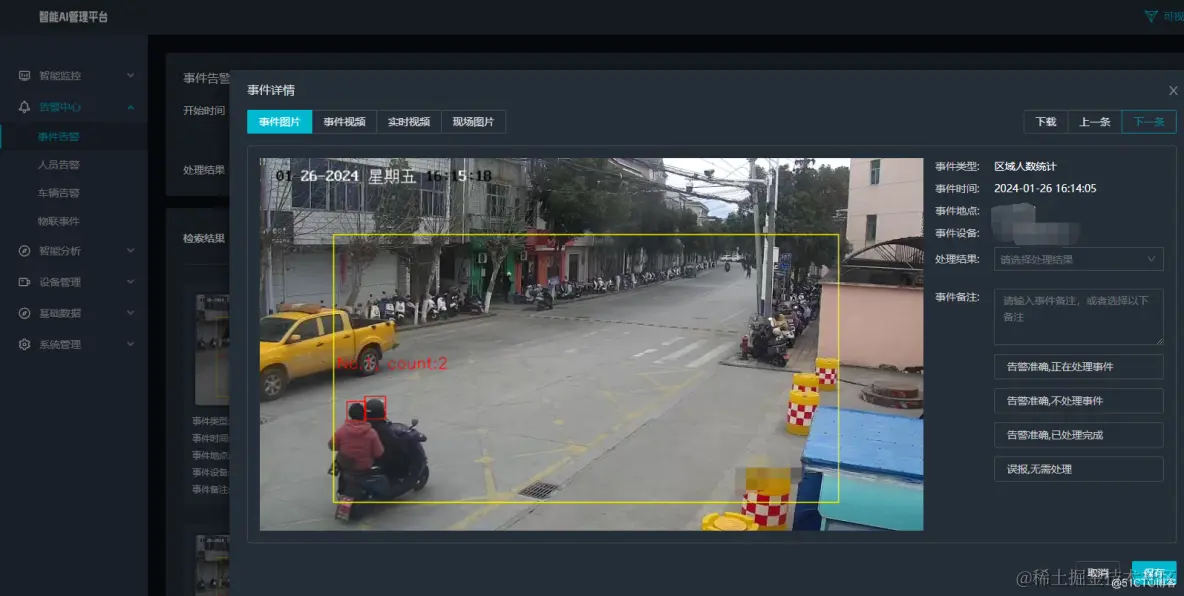1184x596 pixels.
Task: Click the 智能AI管理平台 title
Action: (73, 17)
